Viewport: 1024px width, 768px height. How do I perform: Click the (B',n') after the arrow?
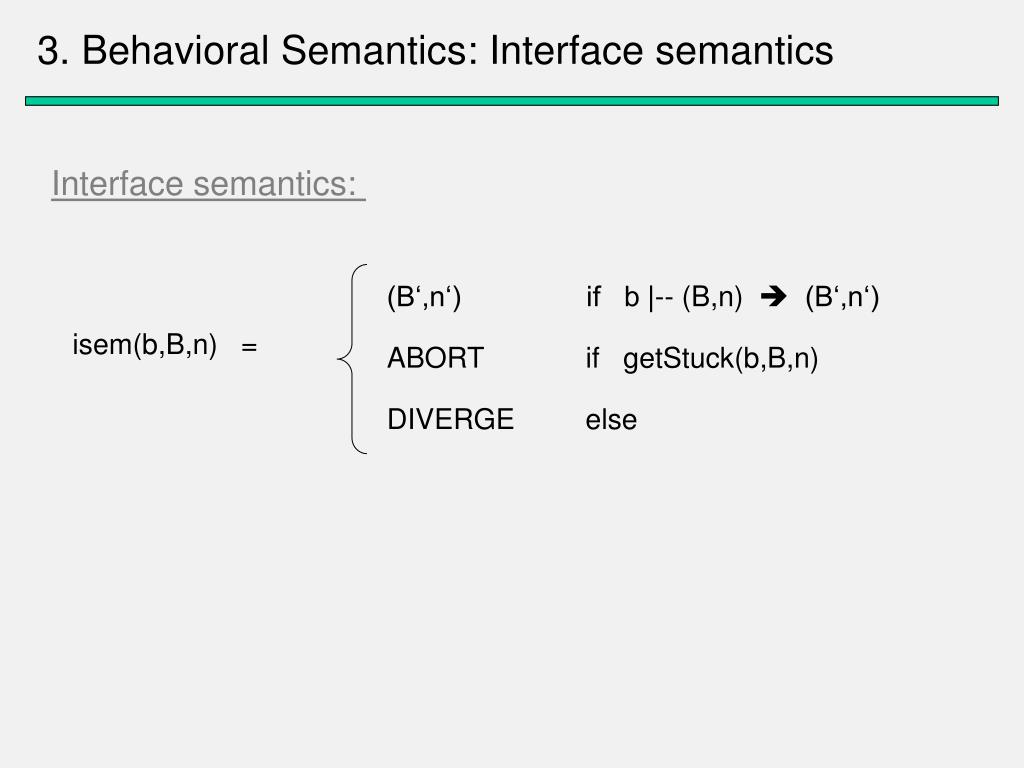tap(842, 297)
